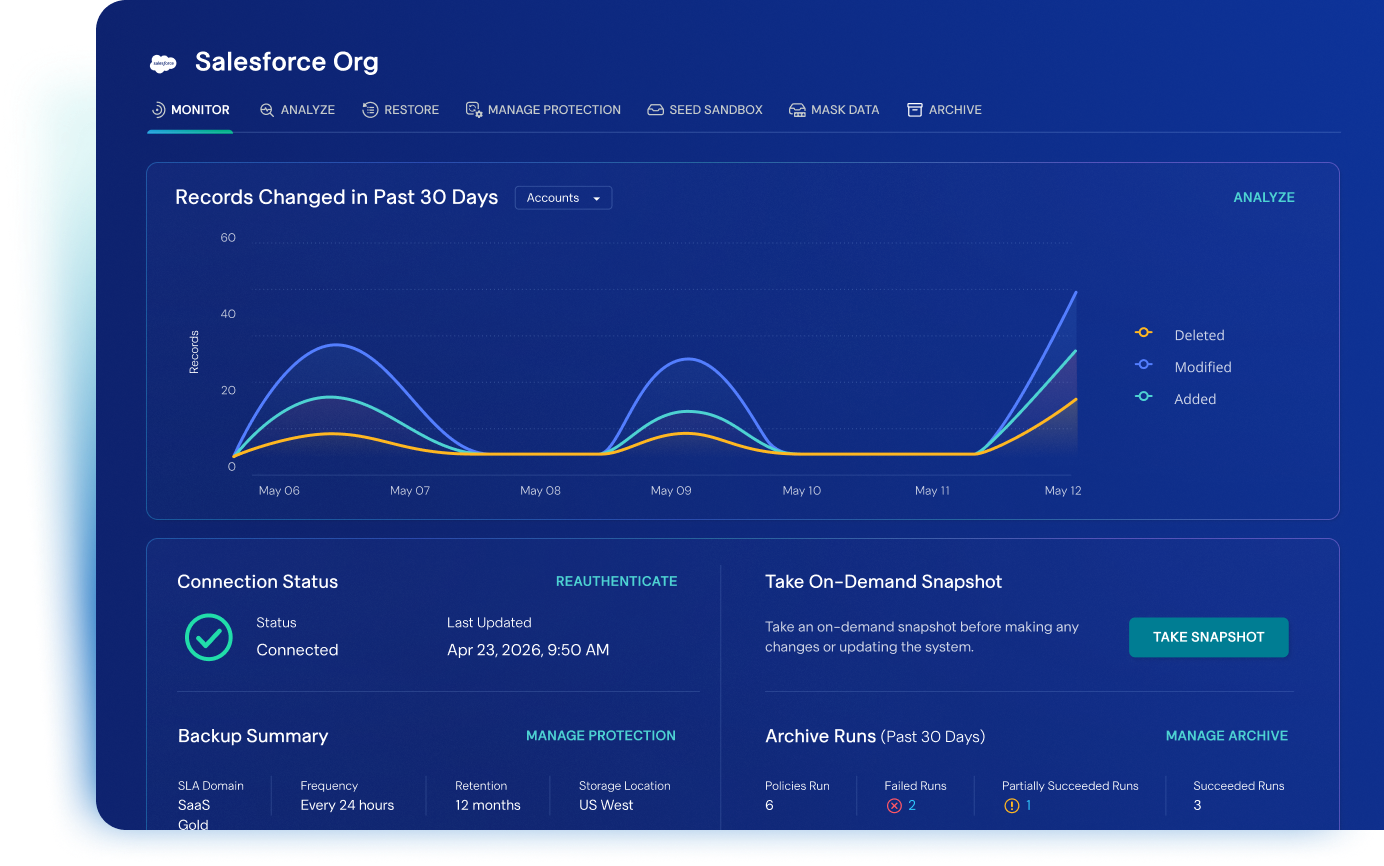Switch to the ANALYZE tab

point(297,110)
